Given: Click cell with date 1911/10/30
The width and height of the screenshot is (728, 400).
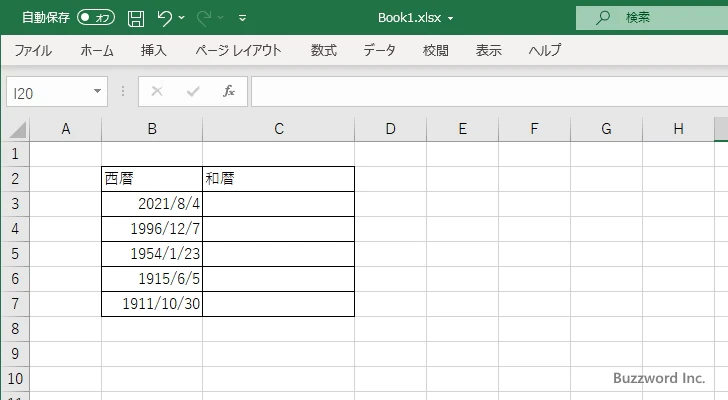Looking at the screenshot, I should pyautogui.click(x=152, y=304).
